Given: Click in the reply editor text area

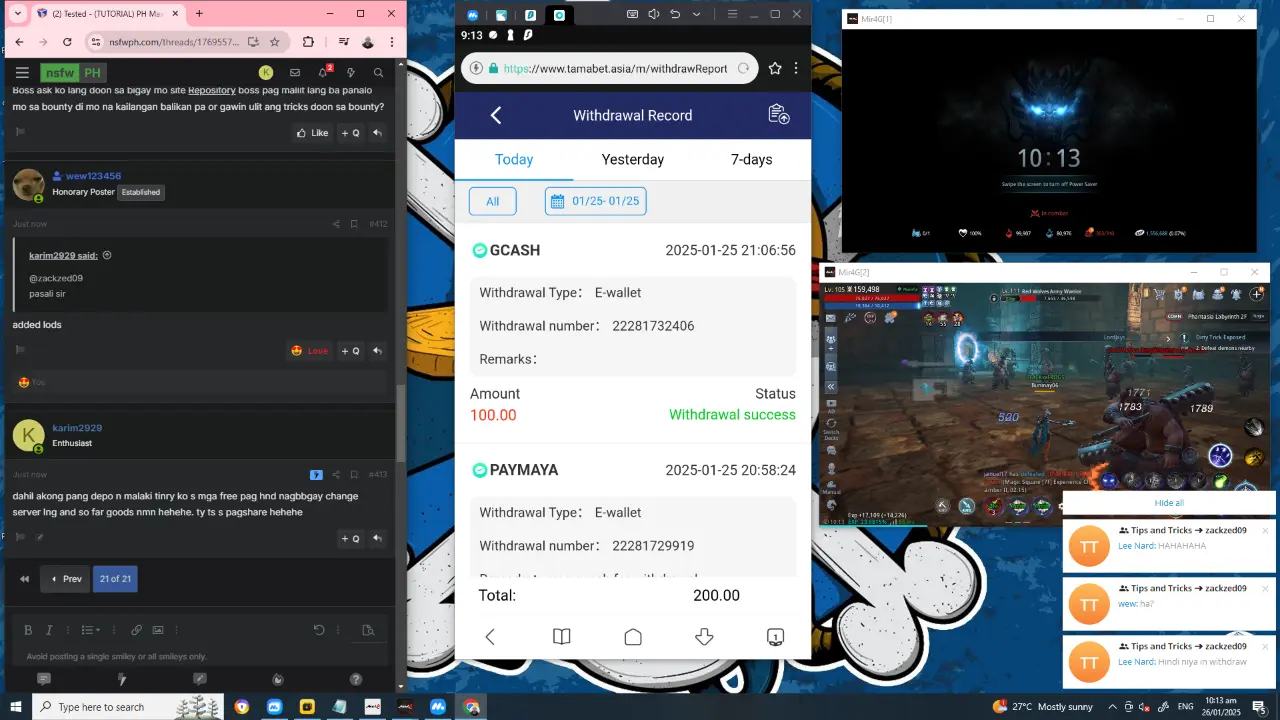Looking at the screenshot, I should 200,656.
